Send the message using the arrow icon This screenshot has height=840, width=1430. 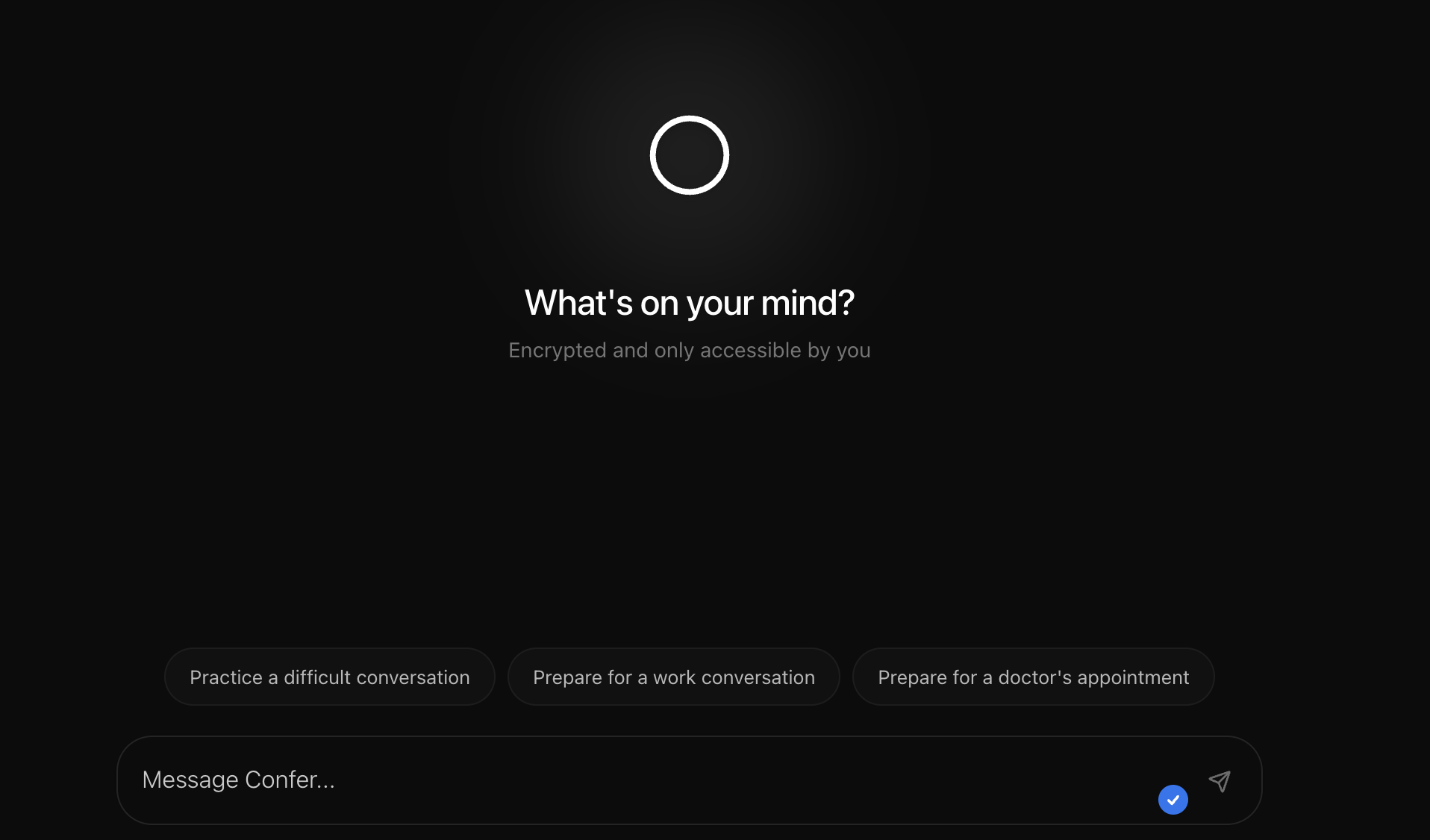pos(1220,781)
